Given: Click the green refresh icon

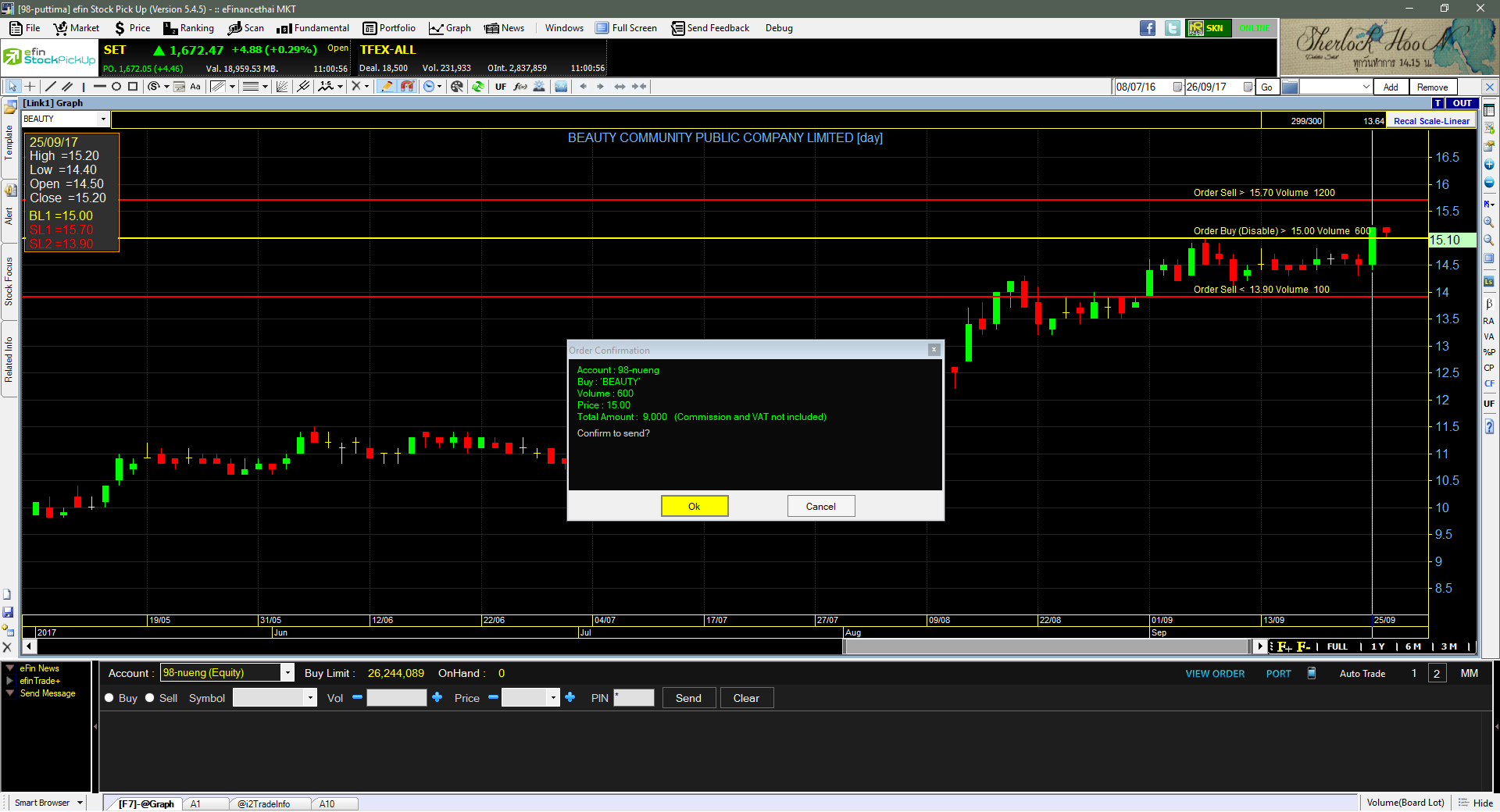Looking at the screenshot, I should click(477, 87).
